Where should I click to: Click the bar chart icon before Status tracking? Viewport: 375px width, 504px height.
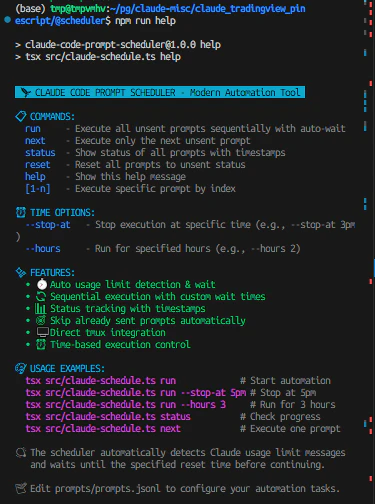(x=40, y=308)
